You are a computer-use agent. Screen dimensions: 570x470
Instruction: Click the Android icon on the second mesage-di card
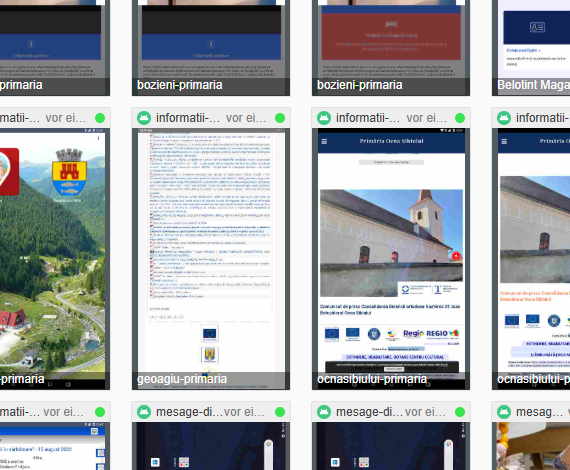324,412
